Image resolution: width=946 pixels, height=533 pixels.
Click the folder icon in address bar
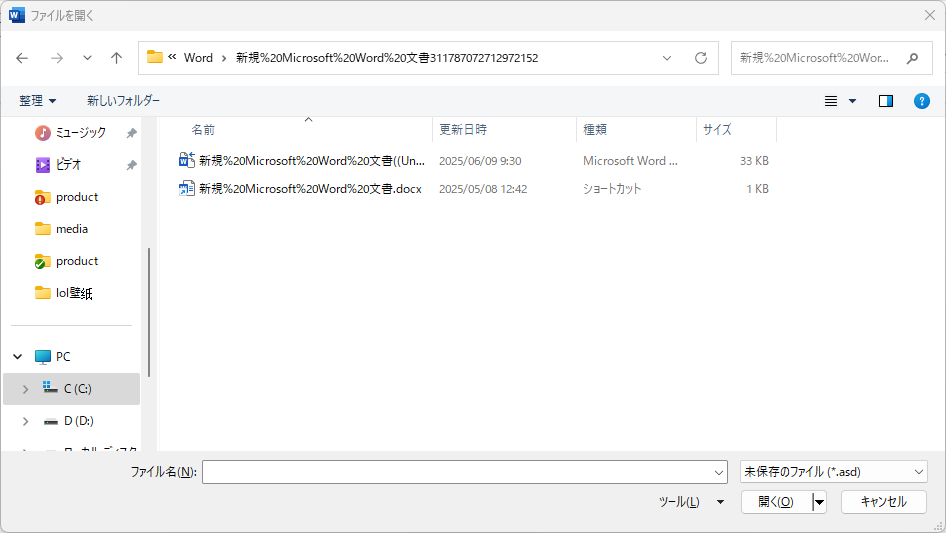pos(155,57)
